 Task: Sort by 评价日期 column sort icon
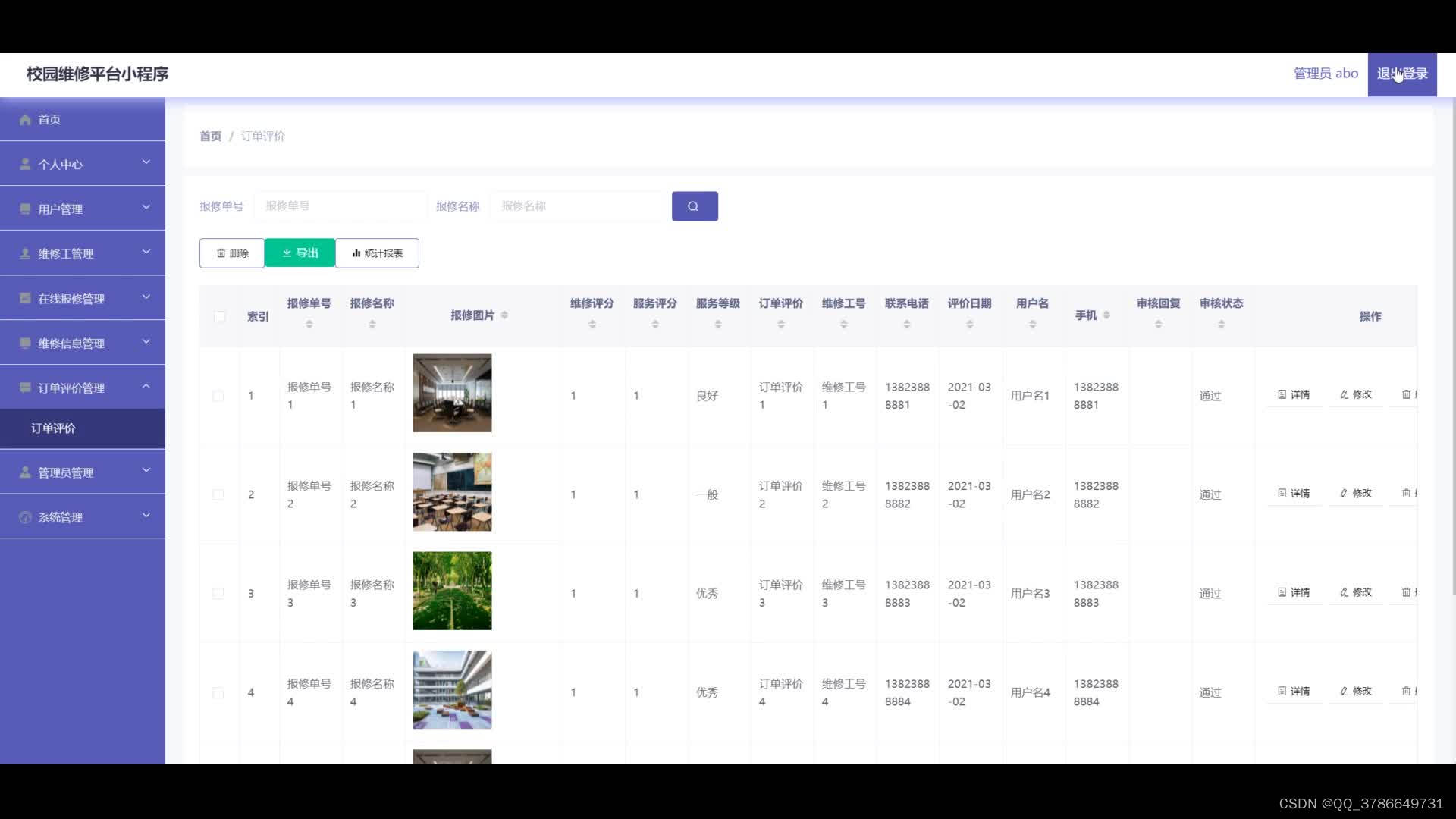click(x=969, y=325)
